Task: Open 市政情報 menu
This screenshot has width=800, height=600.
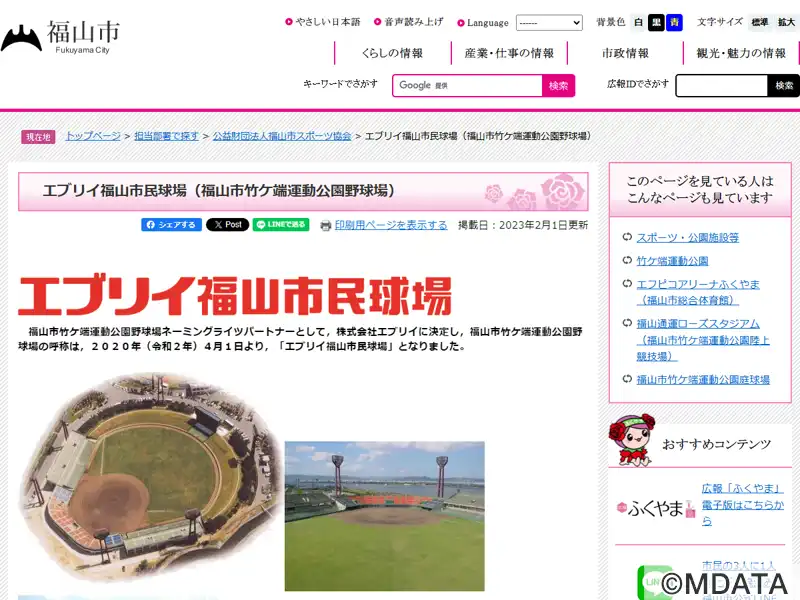Action: click(626, 53)
